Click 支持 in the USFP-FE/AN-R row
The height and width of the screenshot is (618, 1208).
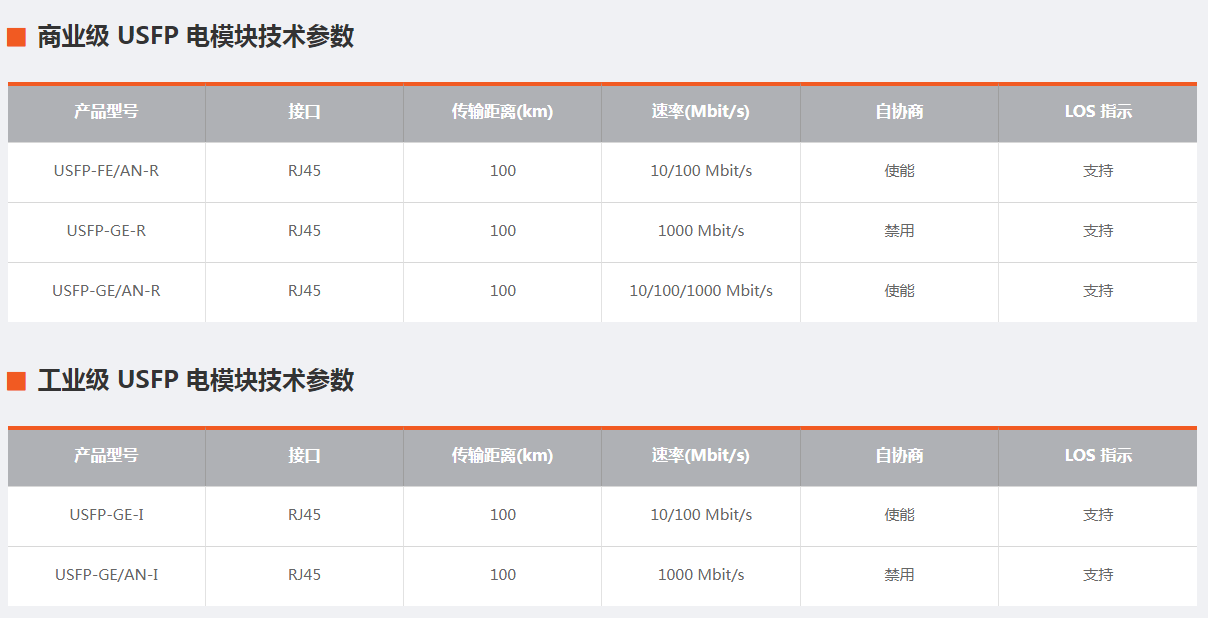[1098, 171]
